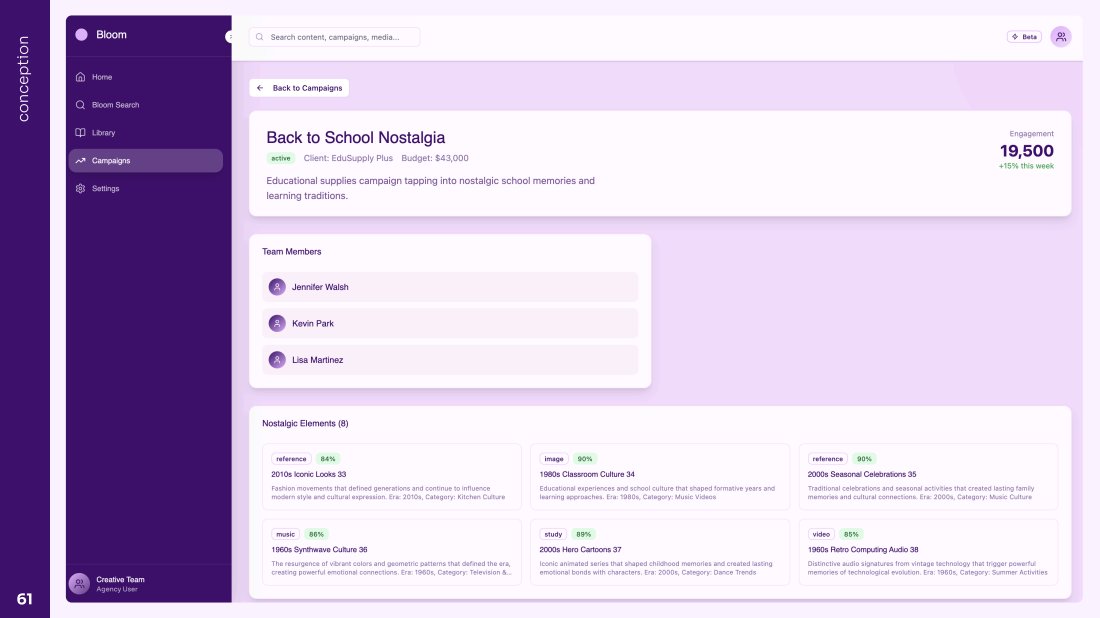Click the Home icon in sidebar
The width and height of the screenshot is (1100, 618).
(x=80, y=77)
